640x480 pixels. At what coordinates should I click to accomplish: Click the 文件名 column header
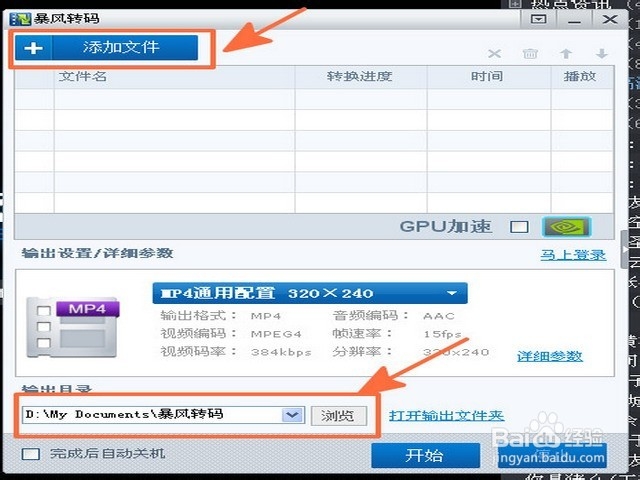(174, 77)
